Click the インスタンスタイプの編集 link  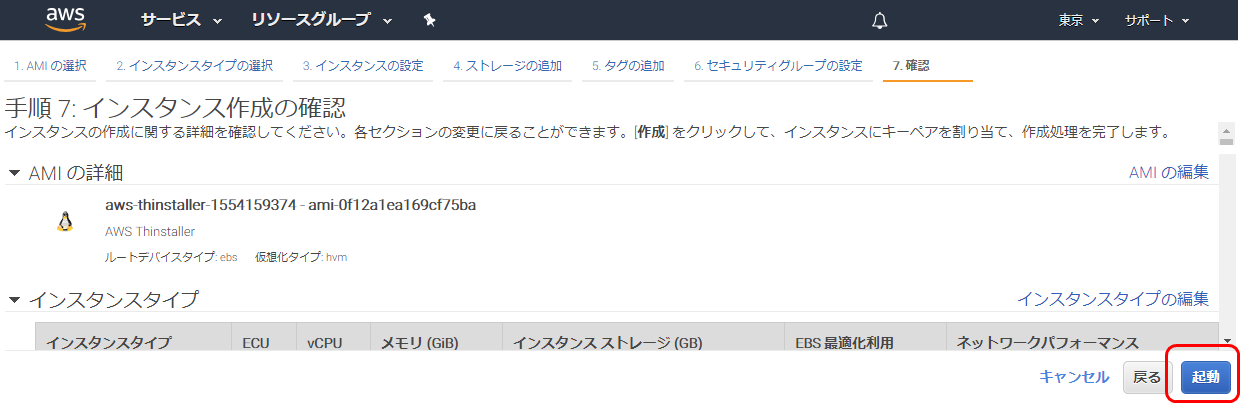coord(1112,298)
